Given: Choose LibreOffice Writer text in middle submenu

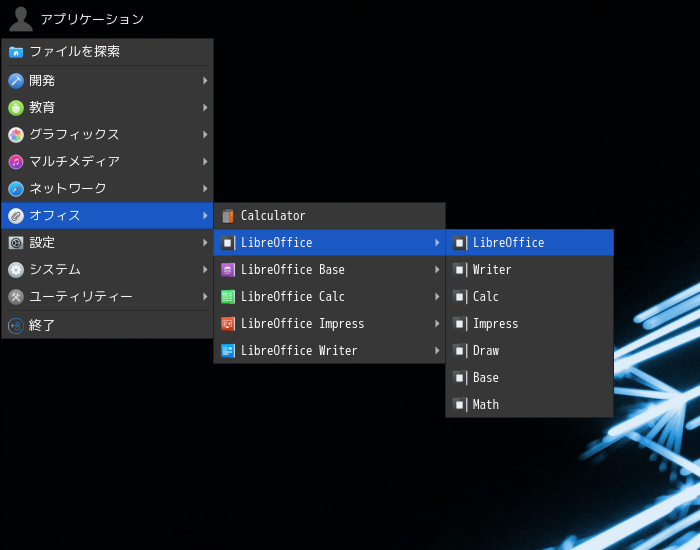Looking at the screenshot, I should pos(299,350).
